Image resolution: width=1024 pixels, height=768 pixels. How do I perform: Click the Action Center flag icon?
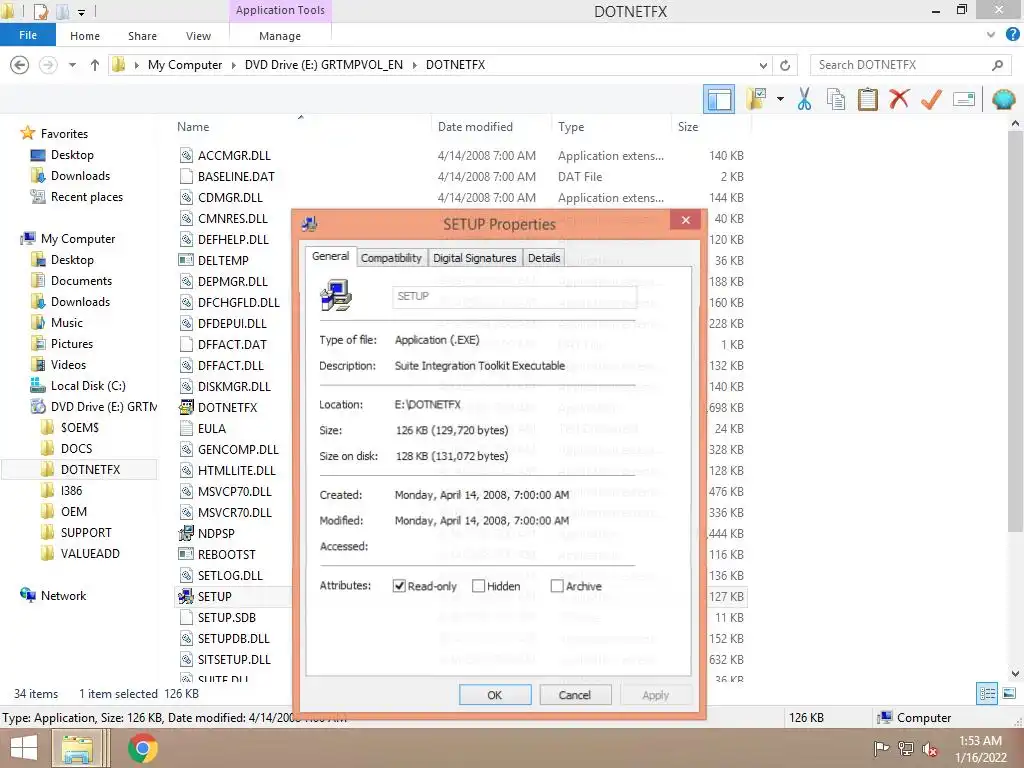coord(881,748)
